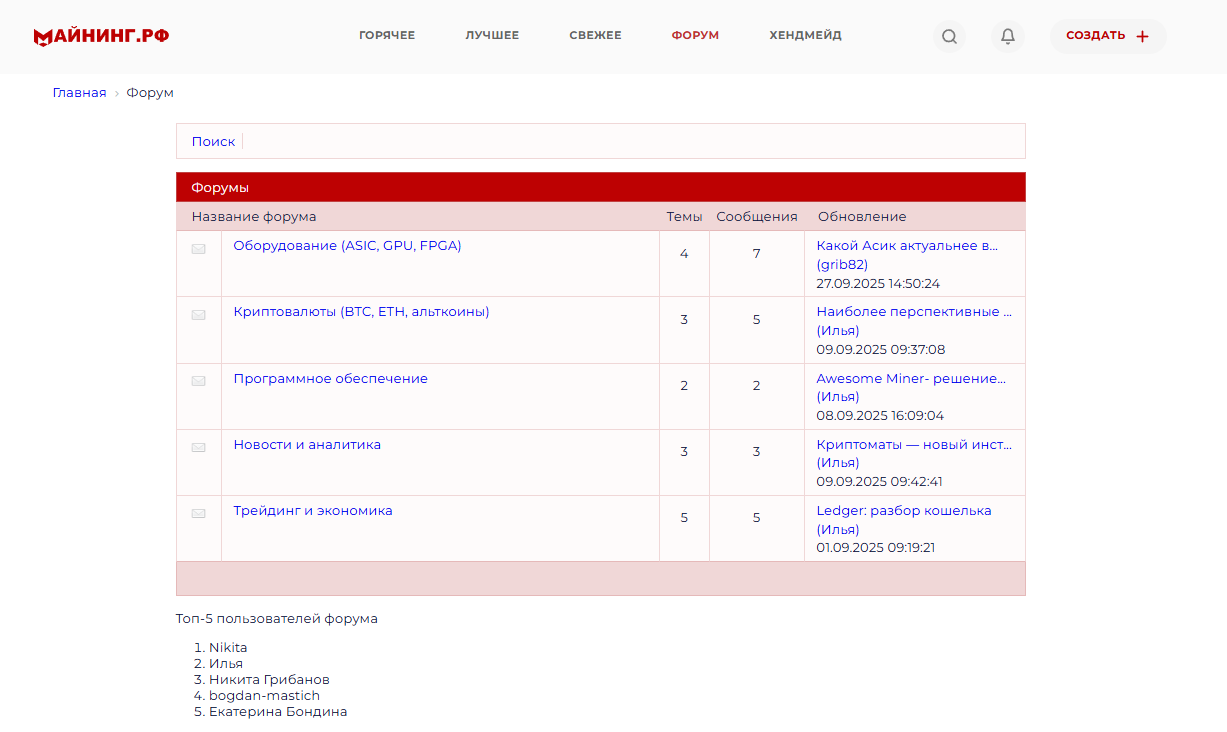This screenshot has width=1227, height=732.
Task: Open the Поиск forum search link
Action: point(213,142)
